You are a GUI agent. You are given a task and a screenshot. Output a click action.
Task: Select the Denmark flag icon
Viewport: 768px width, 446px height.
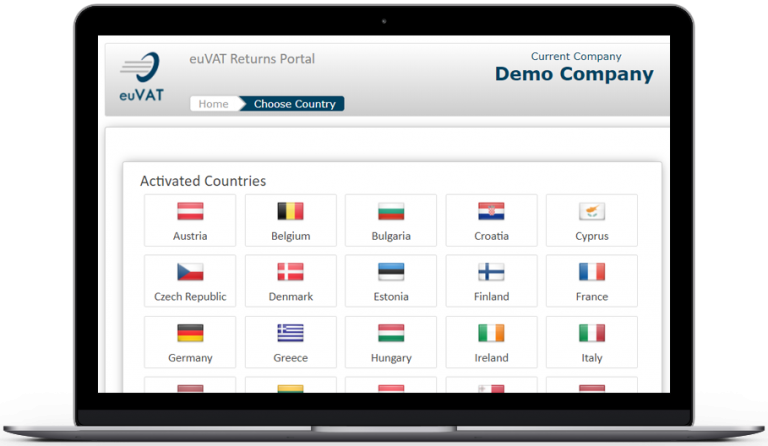tap(290, 272)
